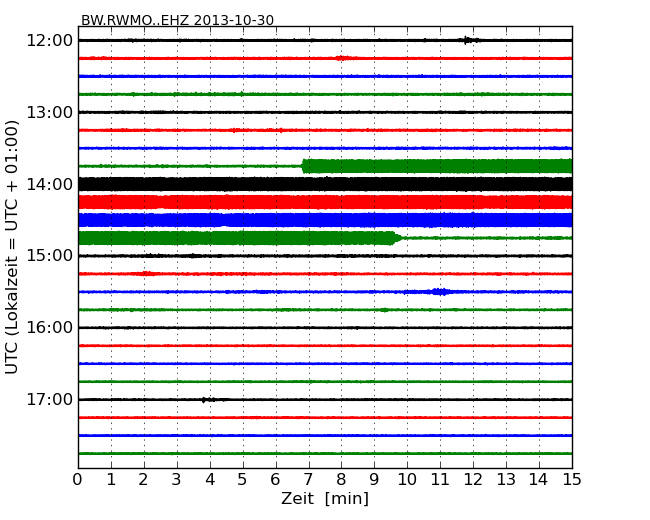The width and height of the screenshot is (650, 520).
Task: Click the thick black 14:00 trace band
Action: (325, 184)
